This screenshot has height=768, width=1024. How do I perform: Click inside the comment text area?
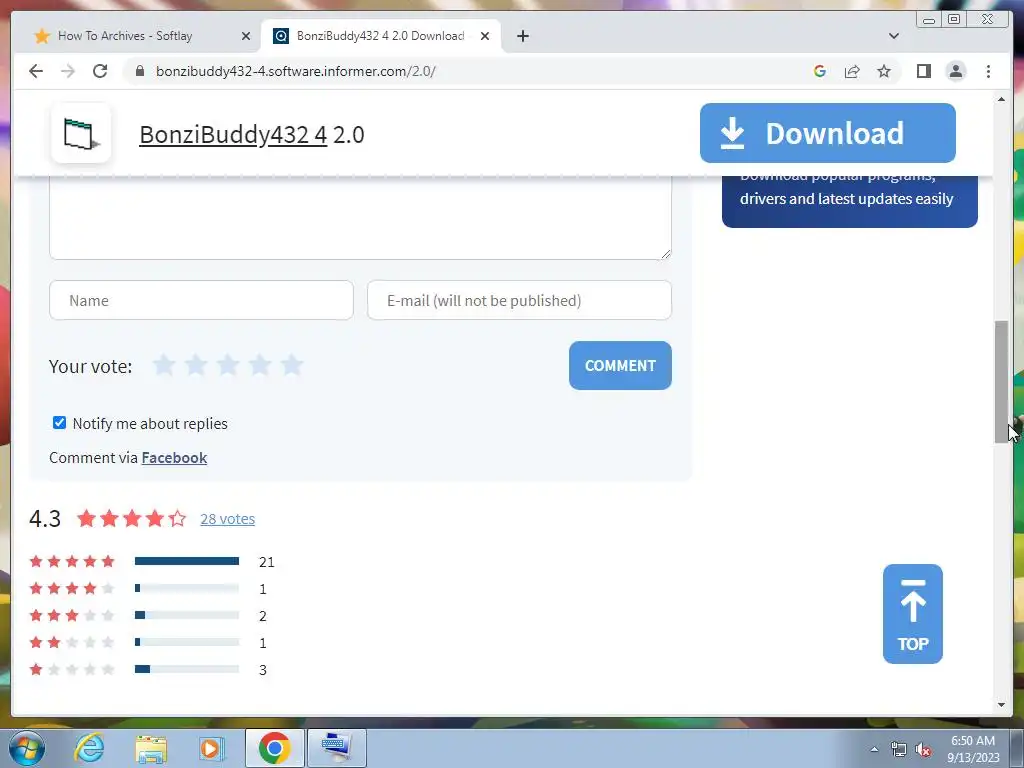[x=360, y=218]
